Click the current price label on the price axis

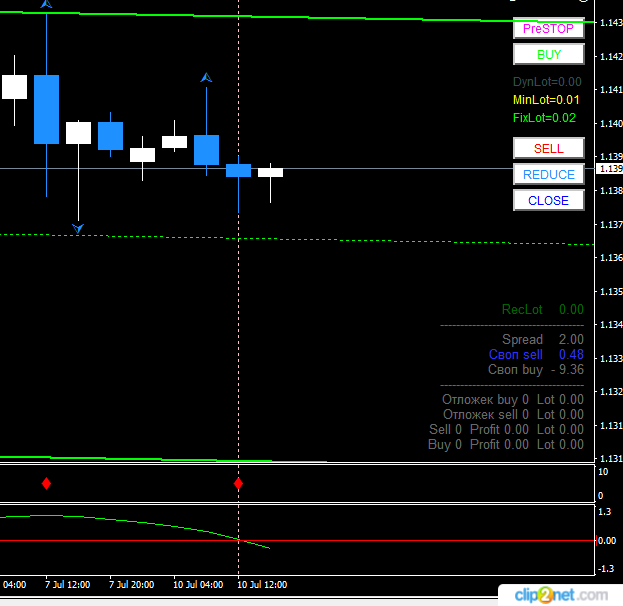tap(610, 169)
